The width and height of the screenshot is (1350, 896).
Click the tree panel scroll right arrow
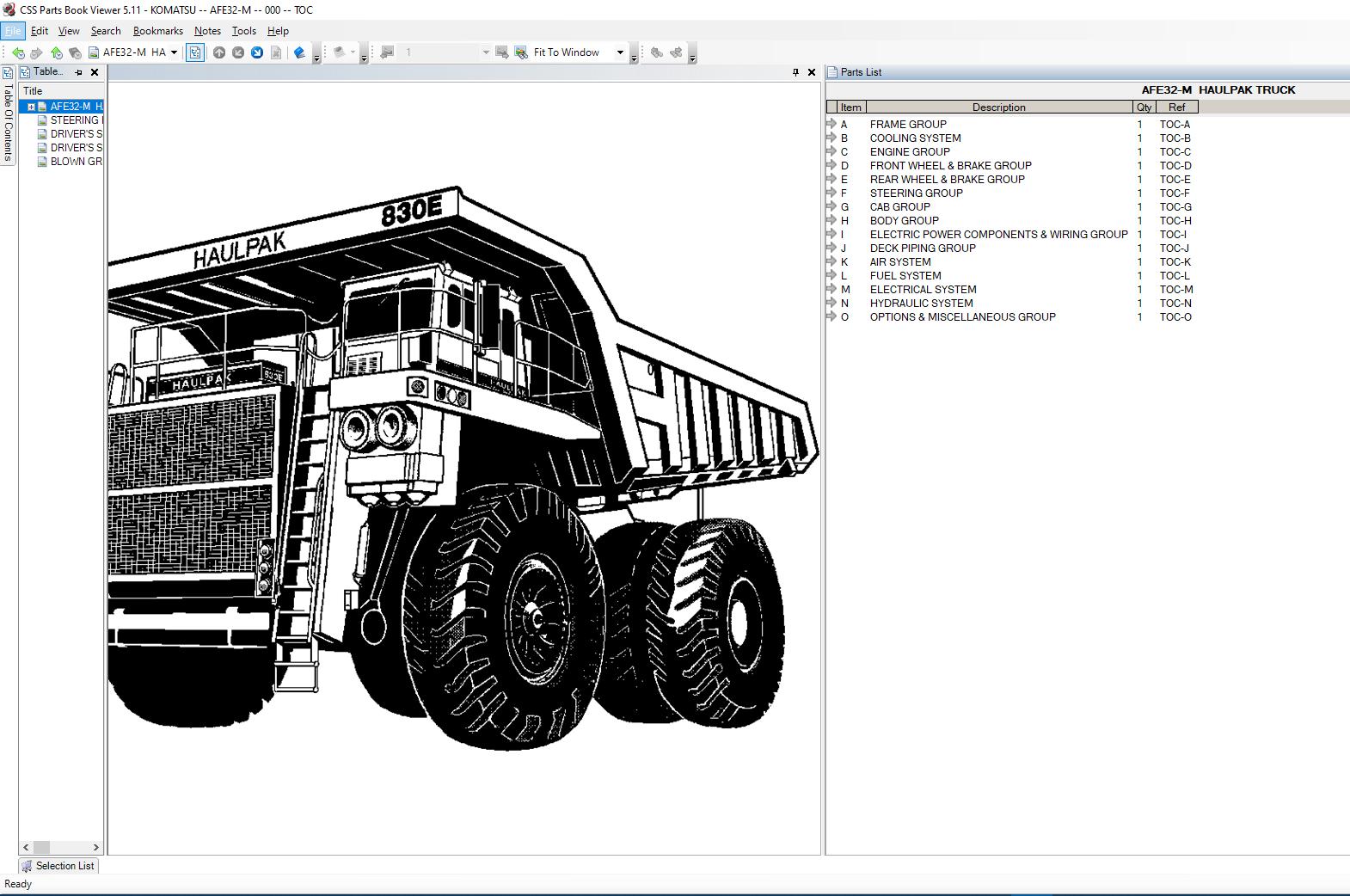(x=95, y=847)
